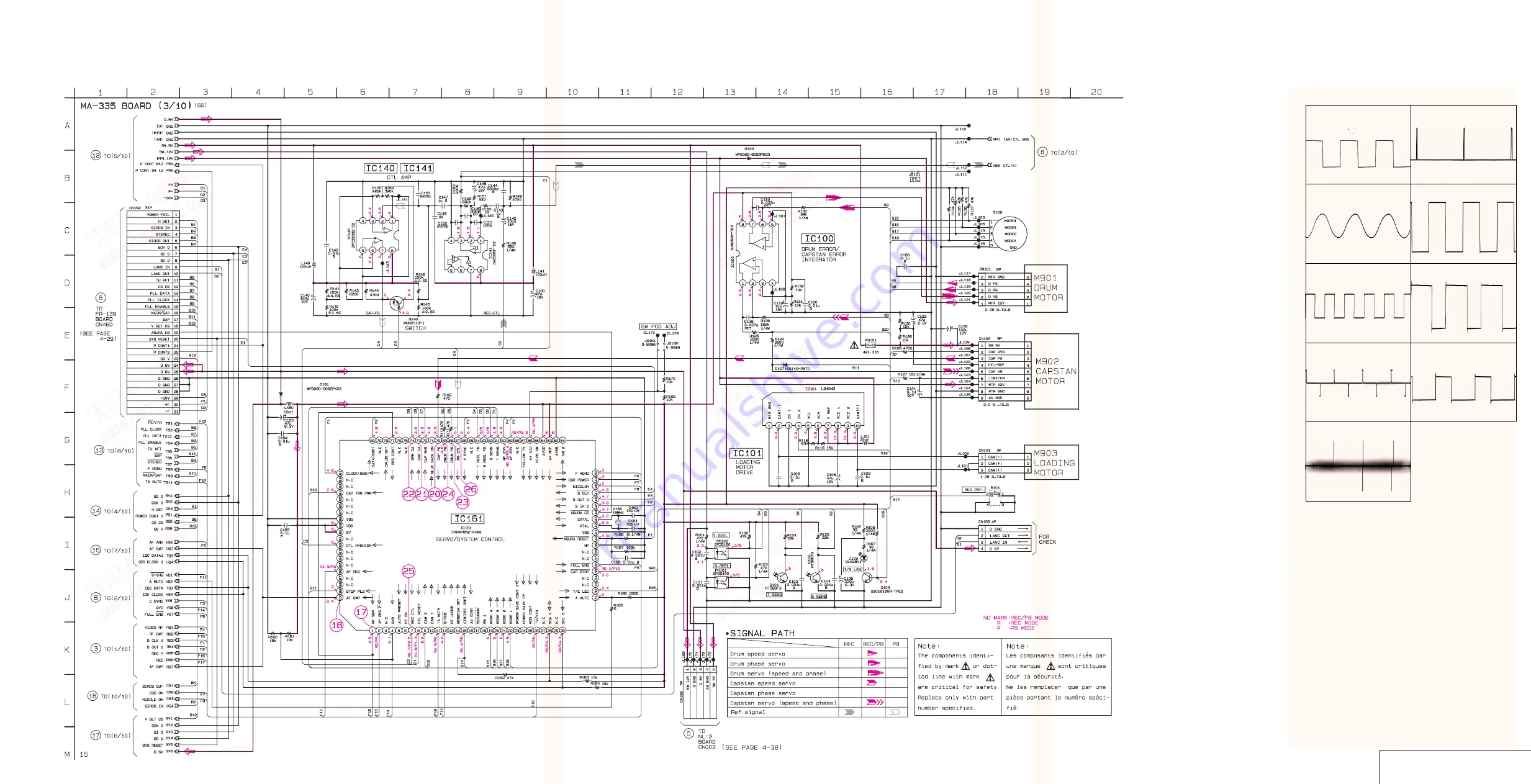Click the "TO(1/10)" connector label
Viewport: 1531px width, 784px height.
tap(117, 649)
